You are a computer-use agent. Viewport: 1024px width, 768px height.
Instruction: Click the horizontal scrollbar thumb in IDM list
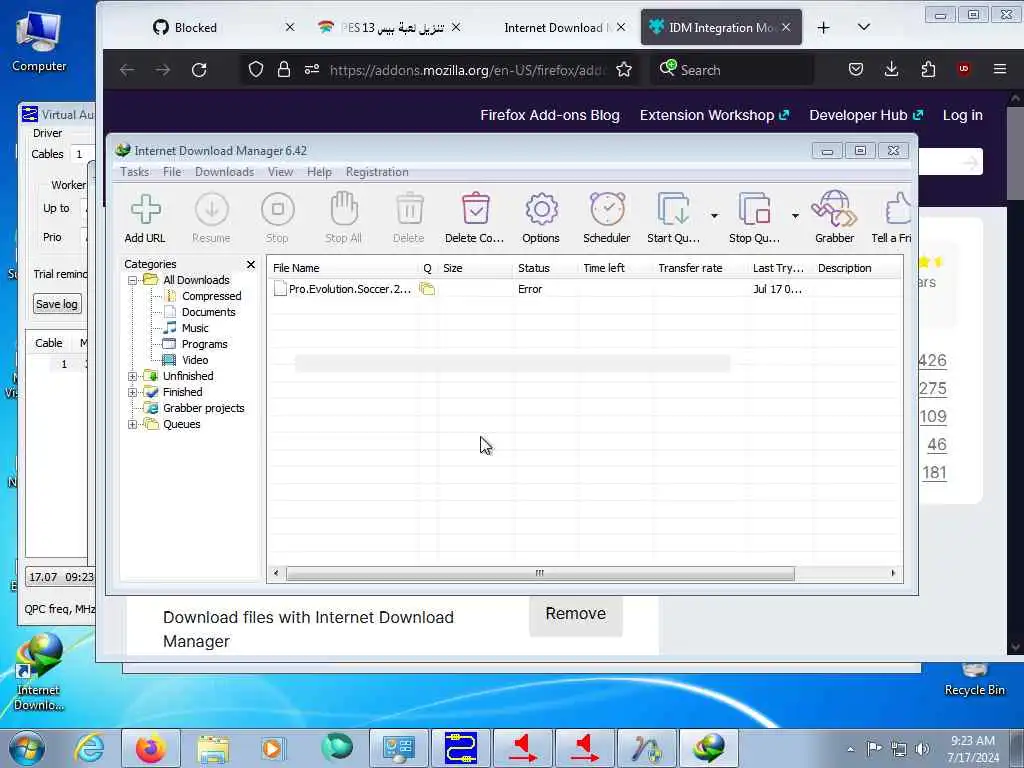pyautogui.click(x=540, y=573)
